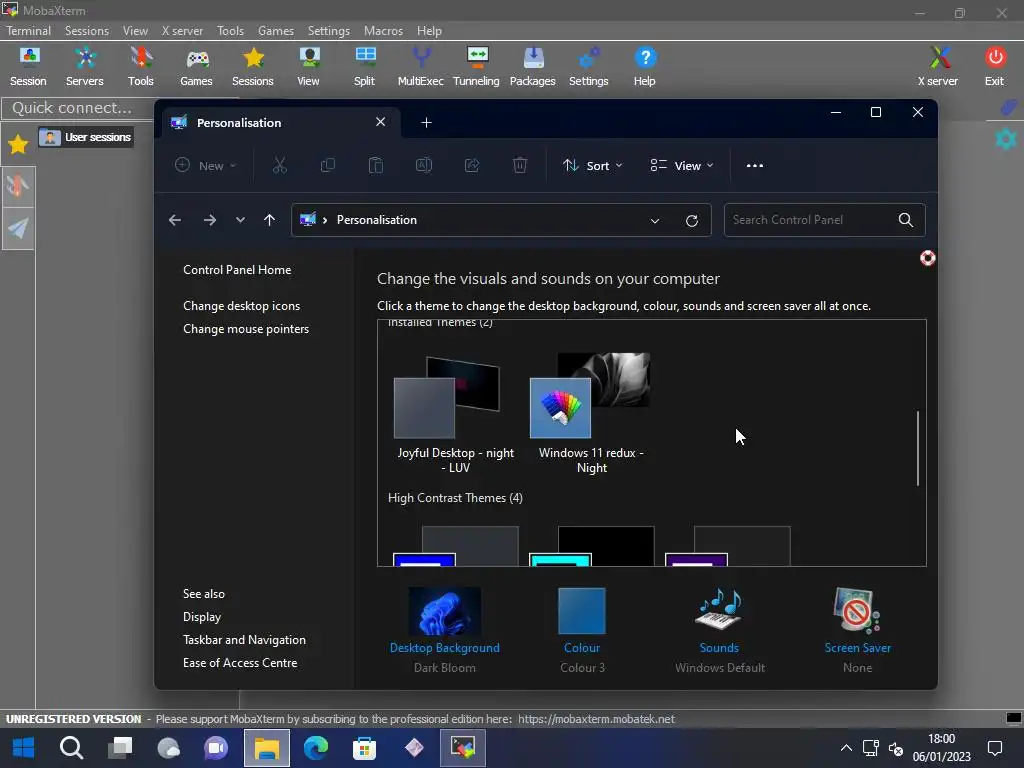1024x768 pixels.
Task: Select the Split toolbar icon
Action: click(364, 67)
